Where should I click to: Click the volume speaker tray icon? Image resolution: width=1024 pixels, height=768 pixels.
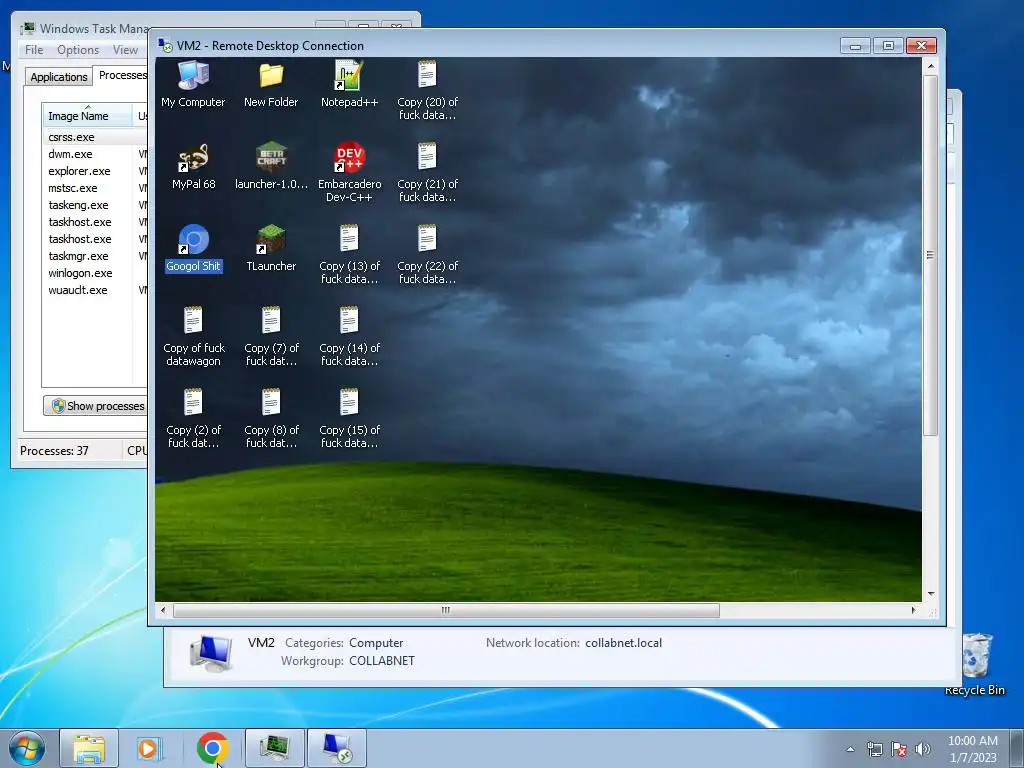point(923,749)
